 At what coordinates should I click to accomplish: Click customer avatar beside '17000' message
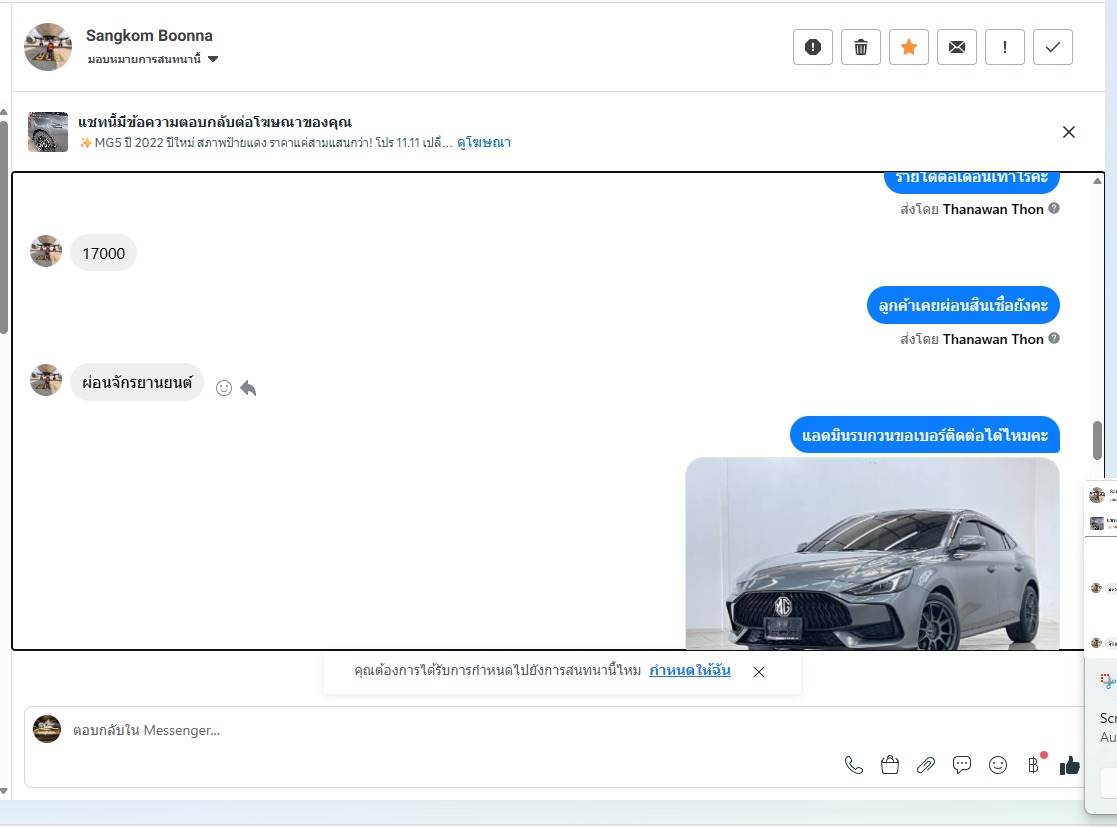(46, 251)
